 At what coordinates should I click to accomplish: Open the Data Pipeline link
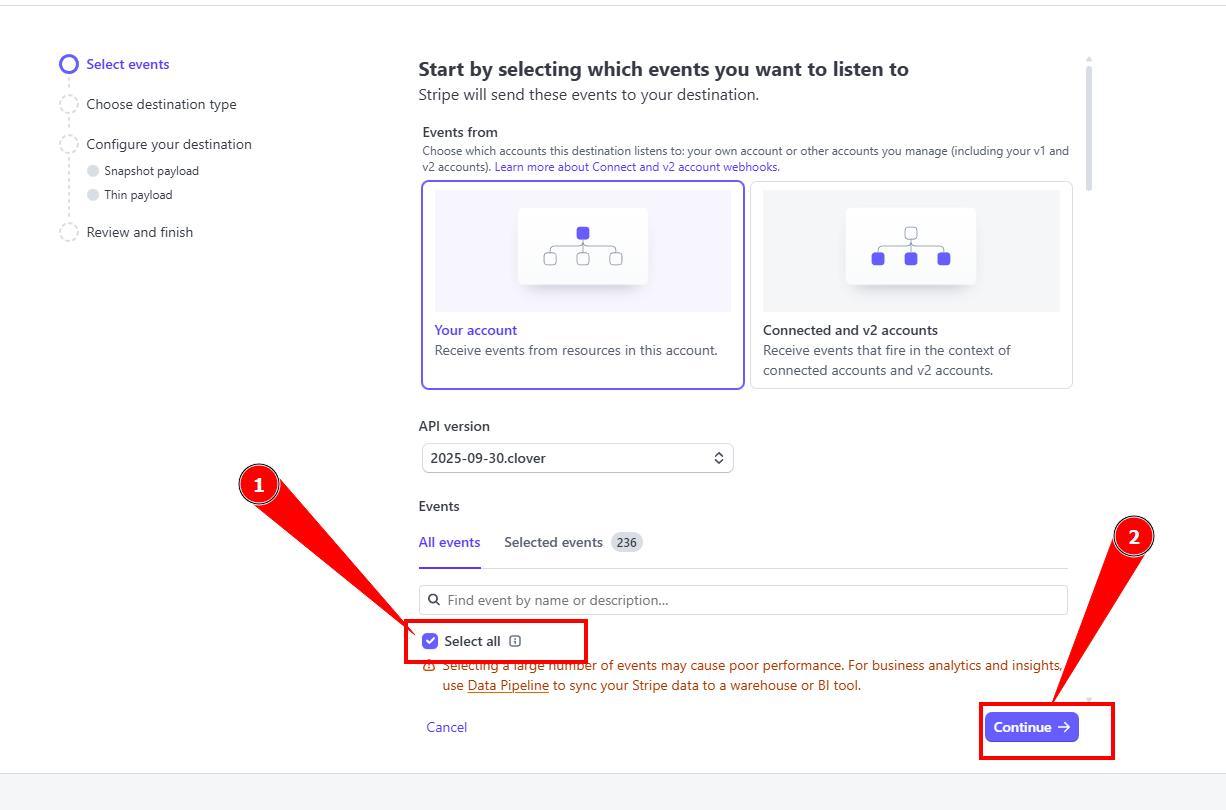pos(508,686)
